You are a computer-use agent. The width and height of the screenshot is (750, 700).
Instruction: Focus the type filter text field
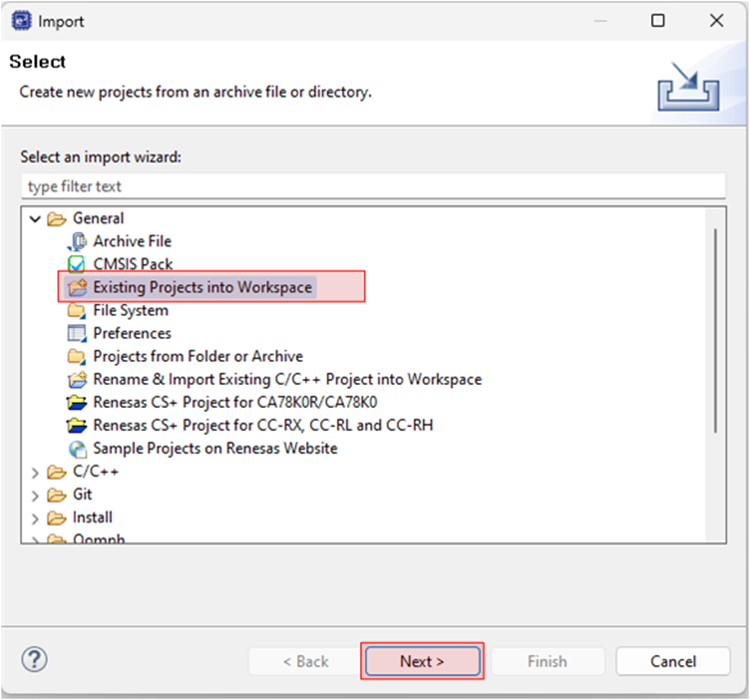coord(374,186)
